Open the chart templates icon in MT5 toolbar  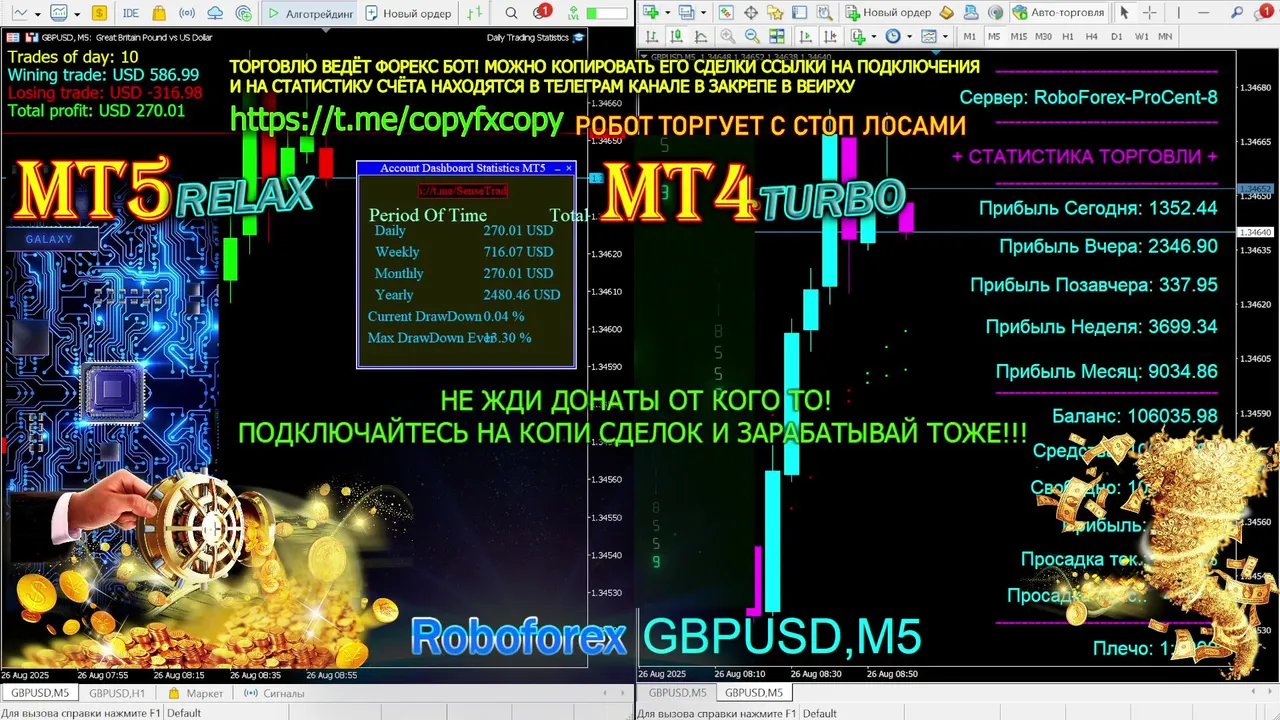point(59,13)
